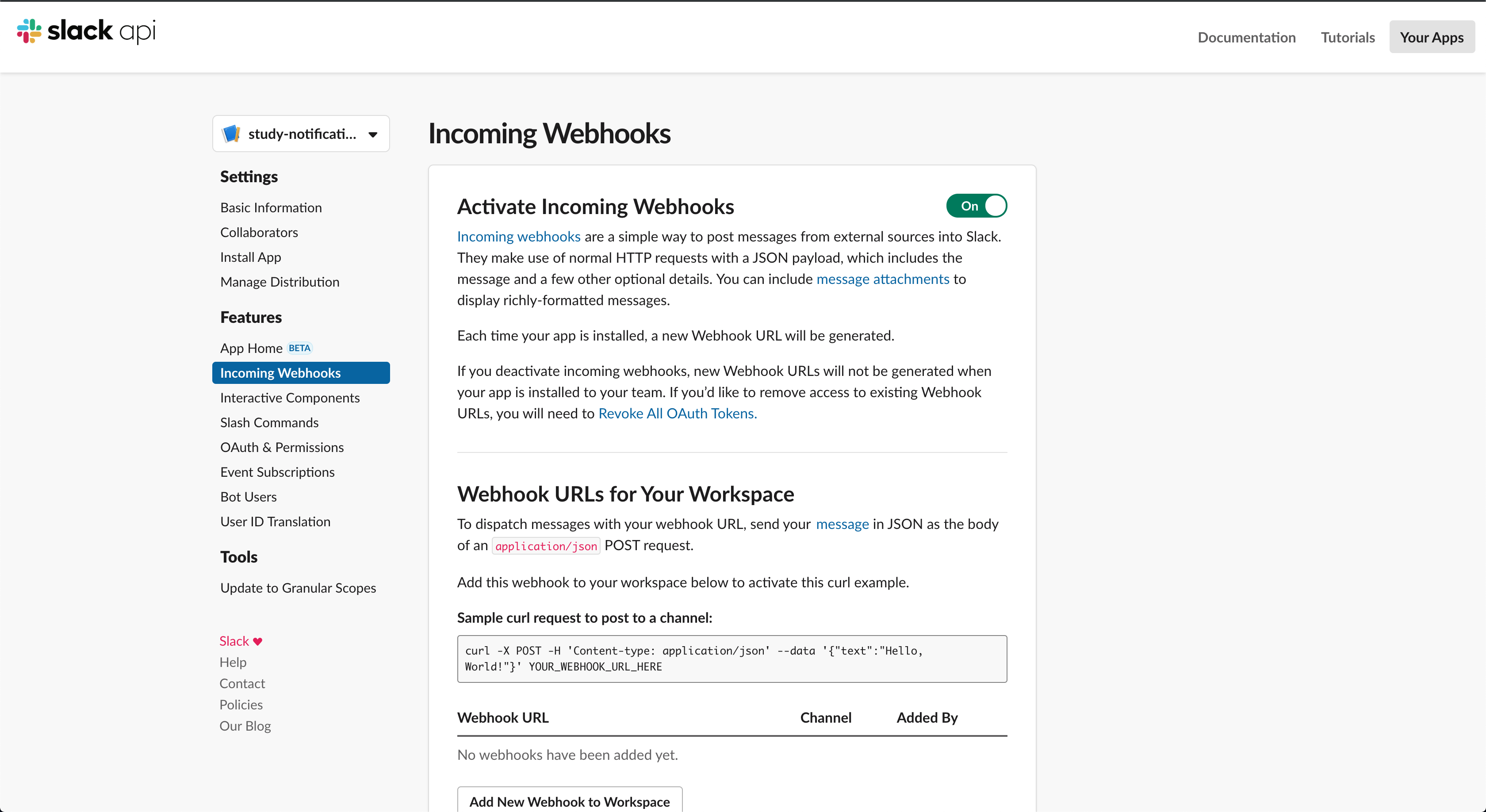Follow the message link in webhook instructions

(842, 524)
